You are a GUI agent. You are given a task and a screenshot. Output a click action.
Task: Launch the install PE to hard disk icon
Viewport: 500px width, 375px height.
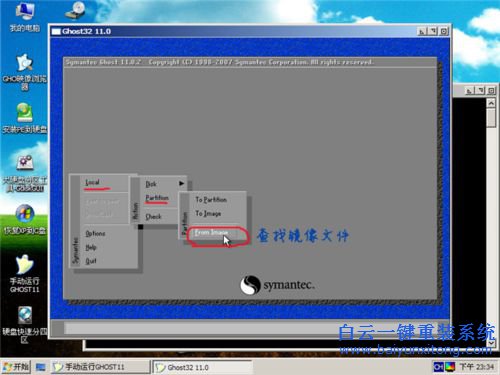coord(24,118)
